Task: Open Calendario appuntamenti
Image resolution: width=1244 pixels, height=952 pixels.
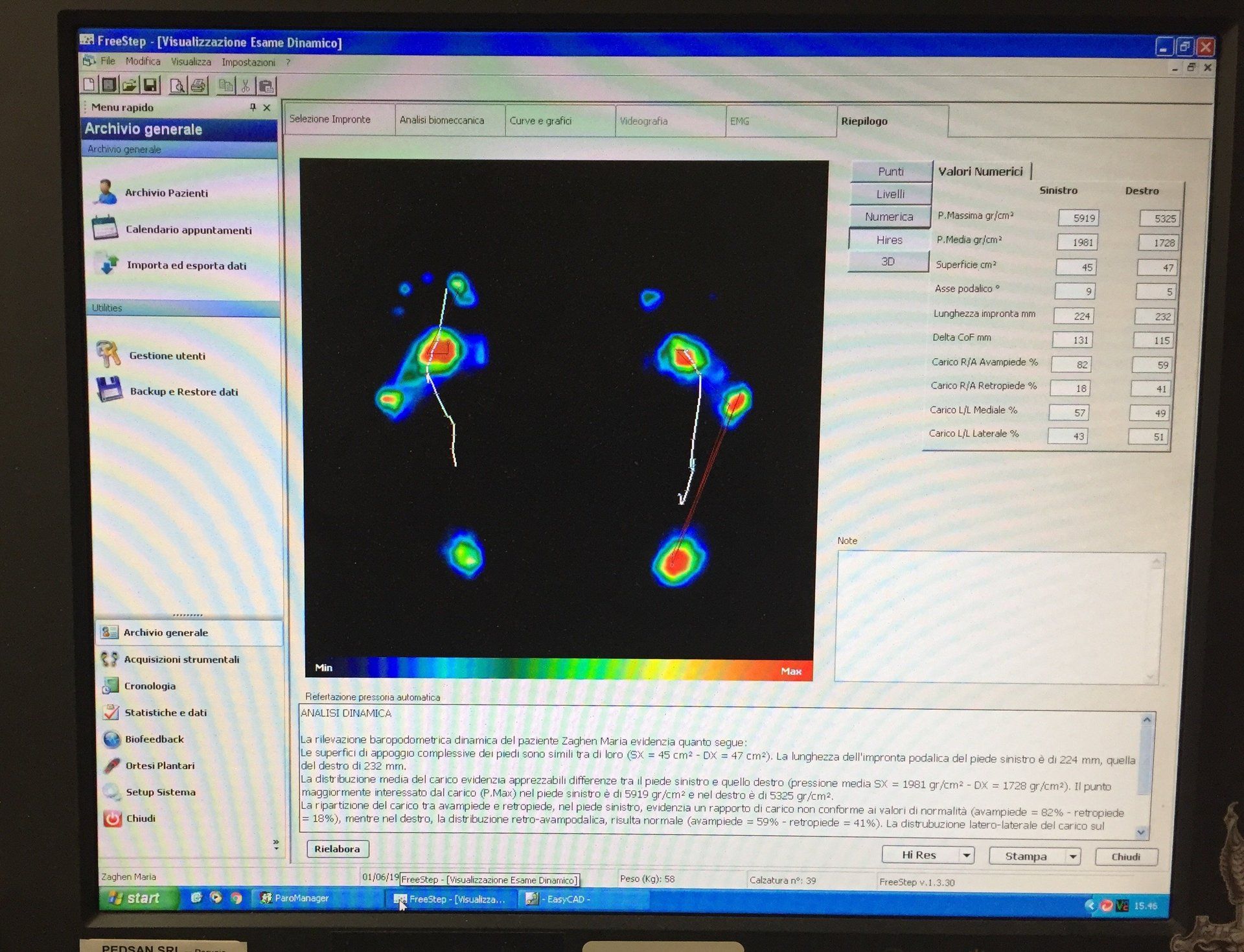Action: tap(172, 229)
